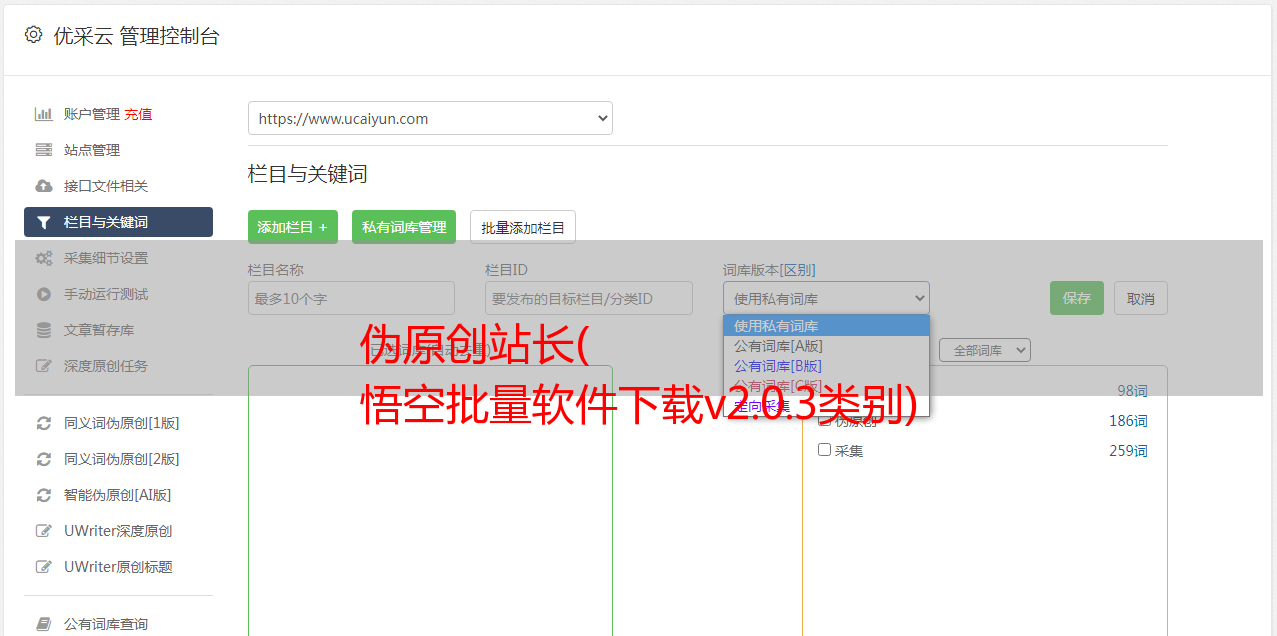
Task: Click the play icon for 手动运行测试
Action: pyautogui.click(x=44, y=294)
